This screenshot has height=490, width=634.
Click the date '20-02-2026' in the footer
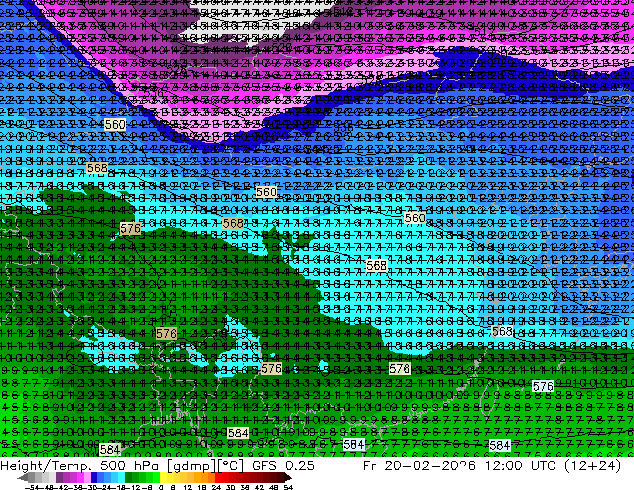click(431, 466)
